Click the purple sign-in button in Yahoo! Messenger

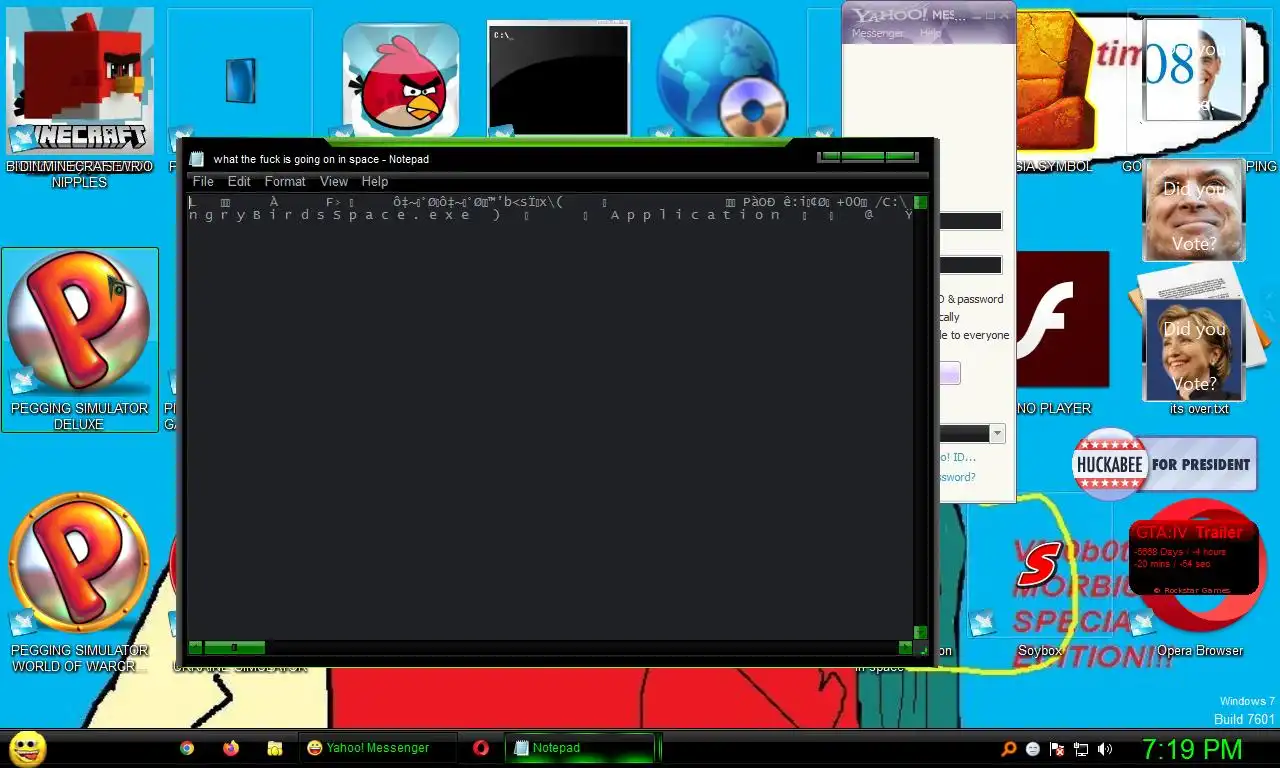949,373
